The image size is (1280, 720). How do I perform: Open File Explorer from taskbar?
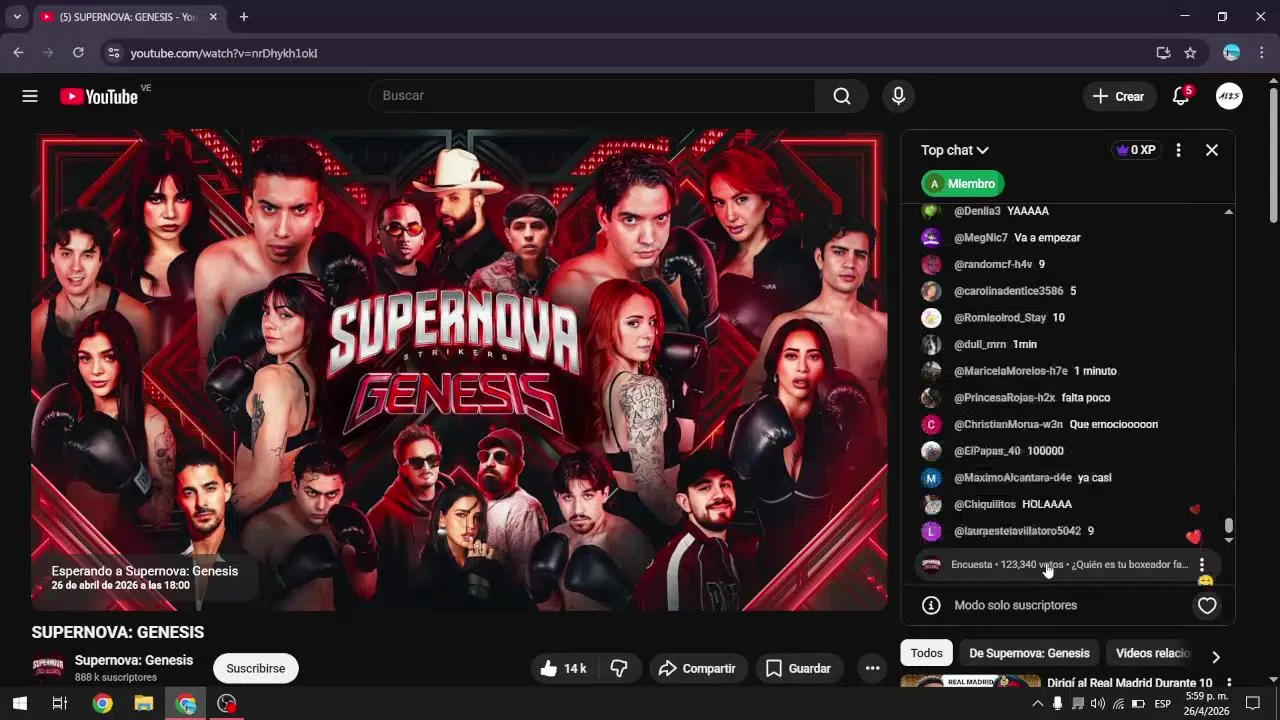(x=144, y=704)
